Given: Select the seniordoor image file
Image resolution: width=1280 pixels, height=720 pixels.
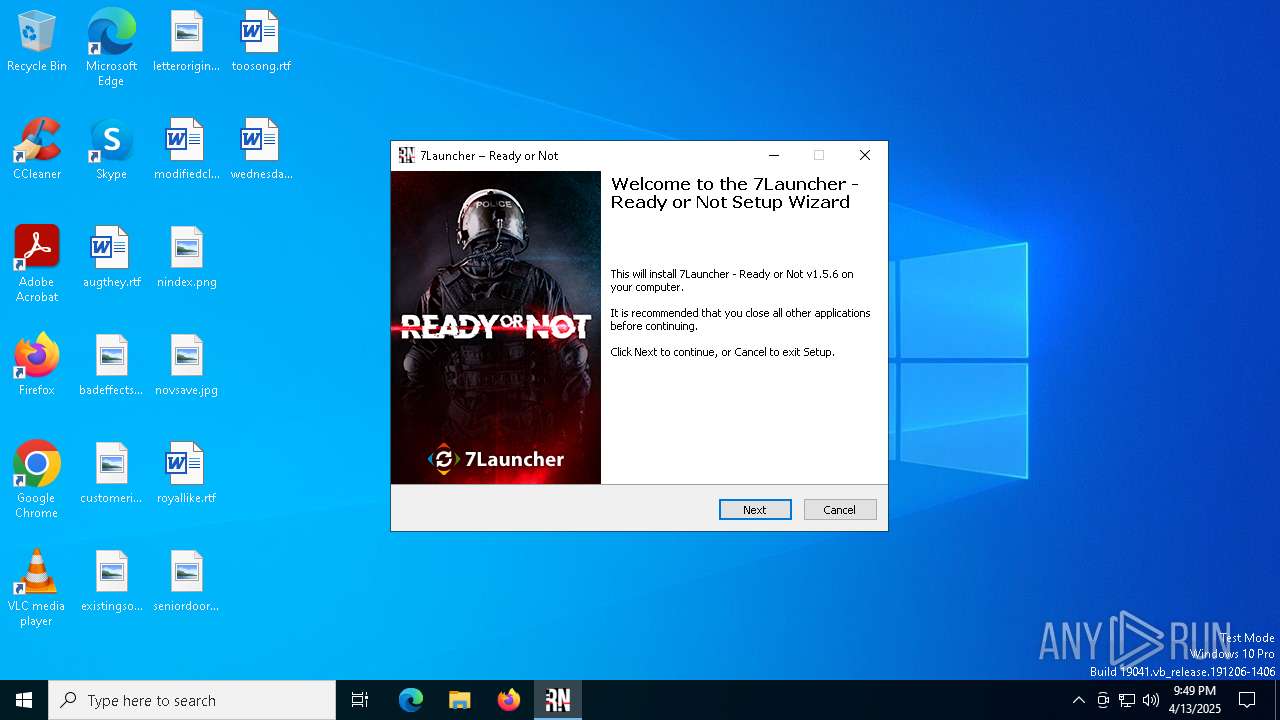Looking at the screenshot, I should click(x=186, y=582).
